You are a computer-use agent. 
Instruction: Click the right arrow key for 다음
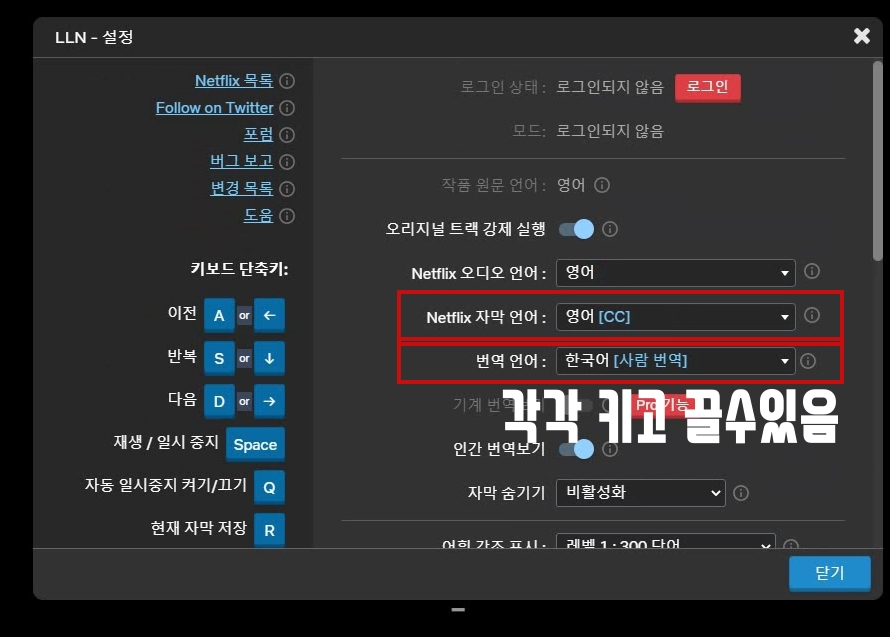[x=269, y=401]
